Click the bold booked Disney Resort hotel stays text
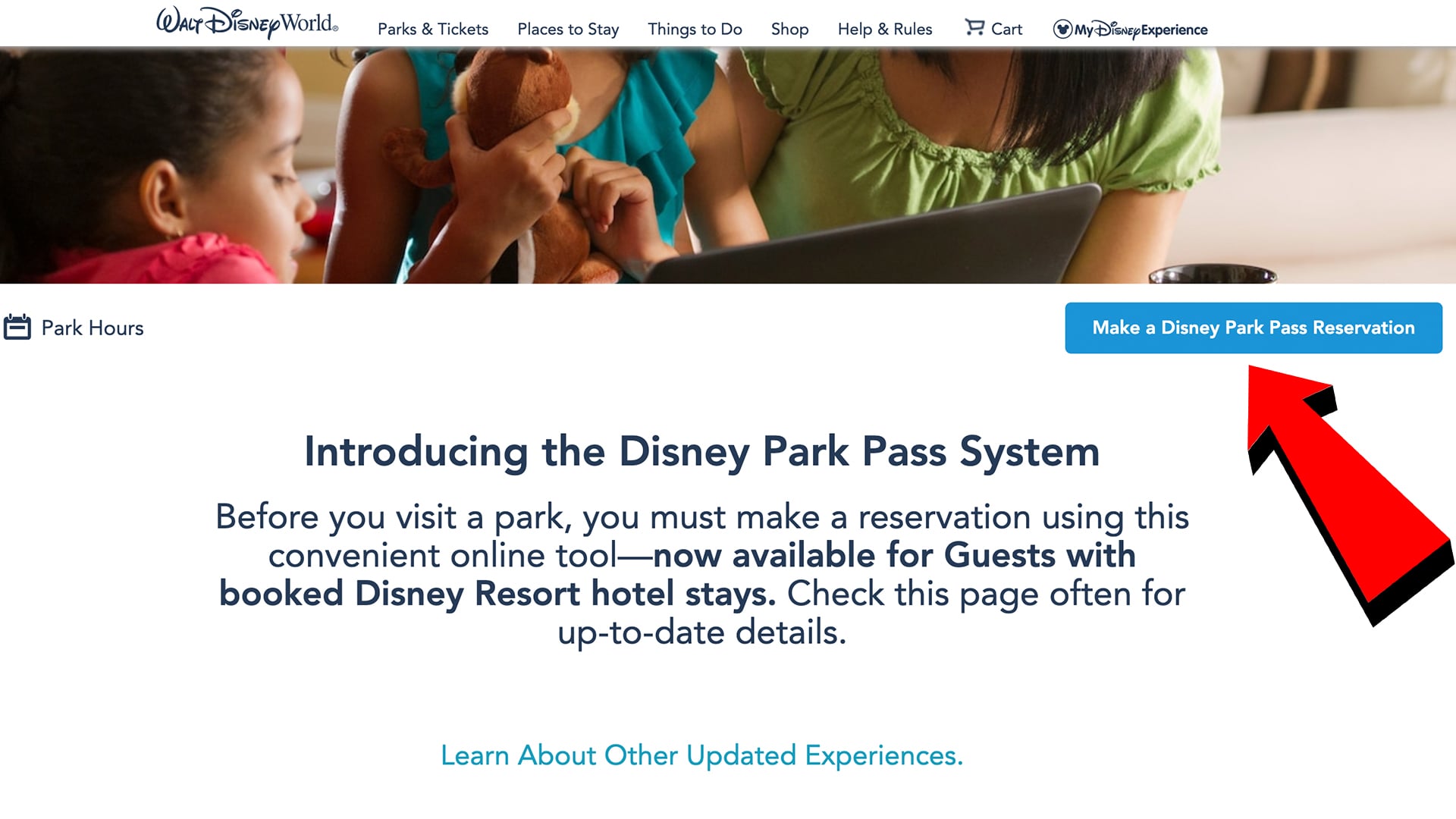 click(x=497, y=594)
